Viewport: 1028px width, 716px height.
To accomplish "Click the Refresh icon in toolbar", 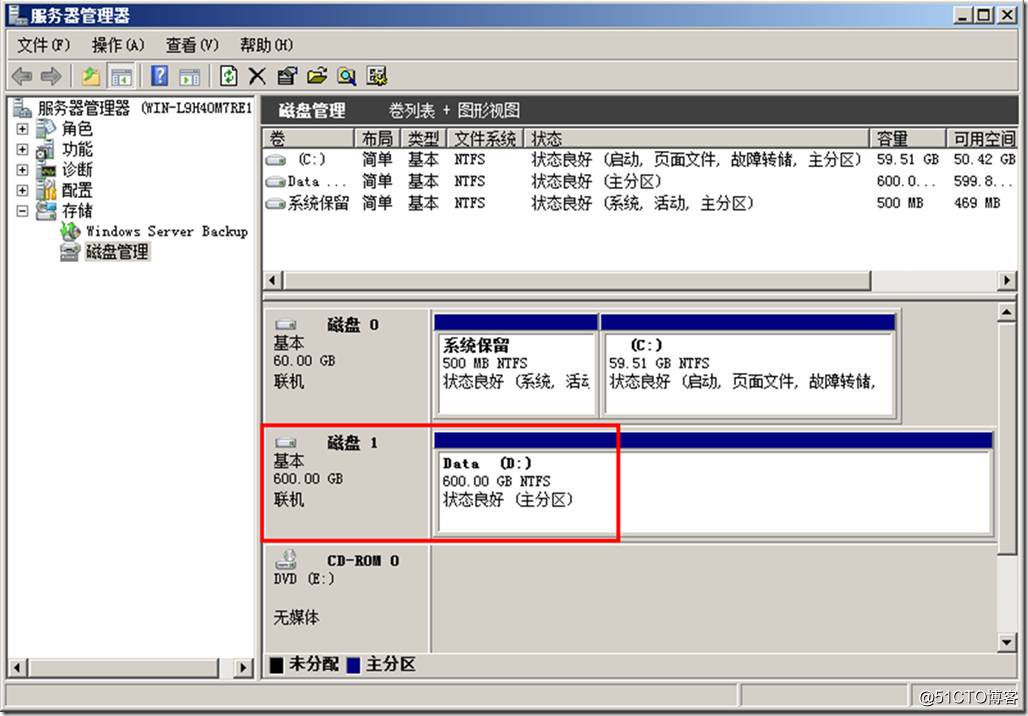I will (229, 76).
